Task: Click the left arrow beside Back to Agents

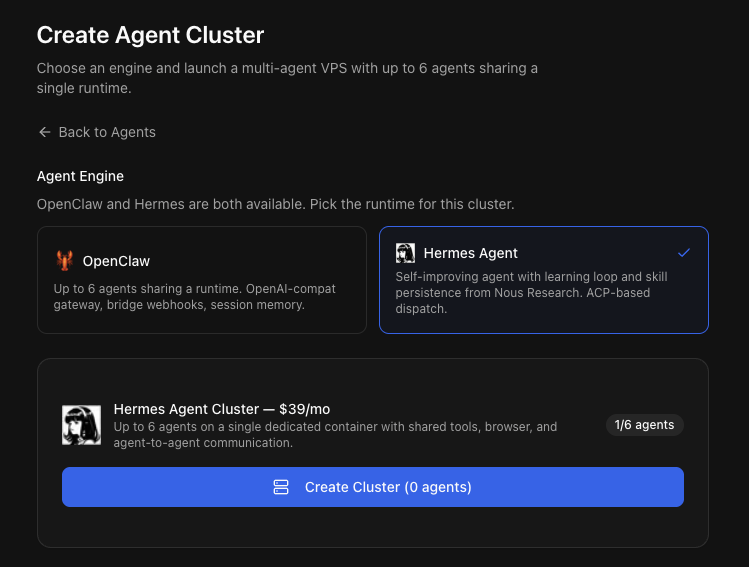Action: click(44, 132)
